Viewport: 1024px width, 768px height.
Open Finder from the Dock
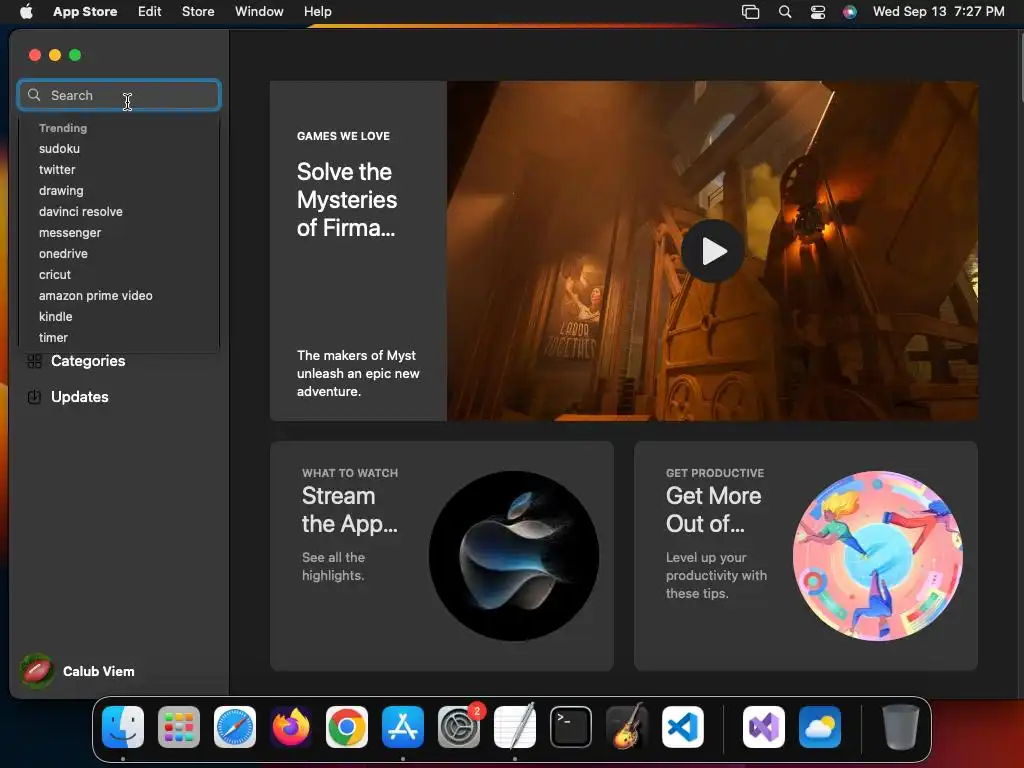(123, 727)
